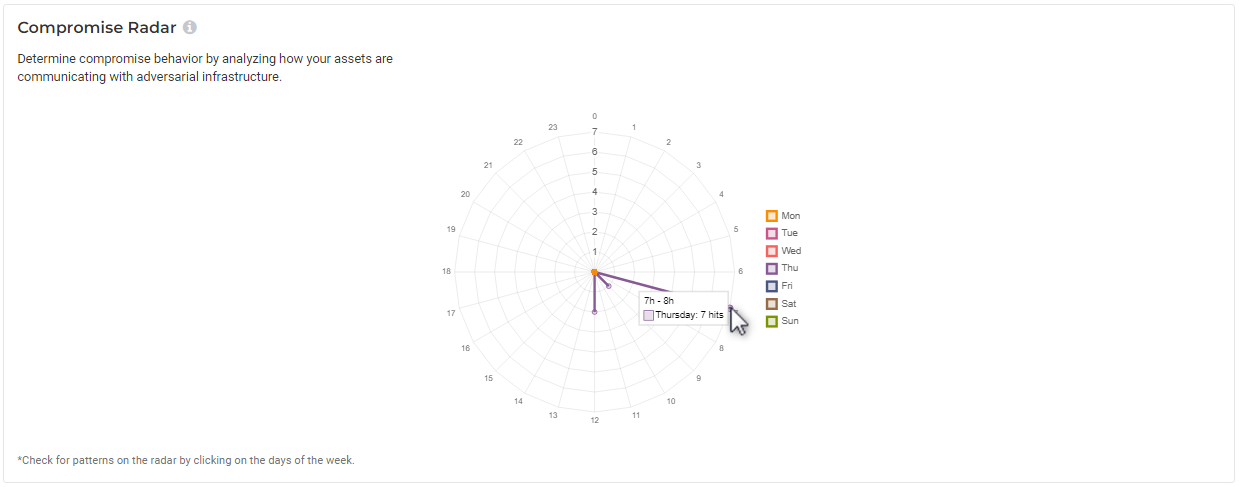Click the hour 18 axis label

point(445,271)
